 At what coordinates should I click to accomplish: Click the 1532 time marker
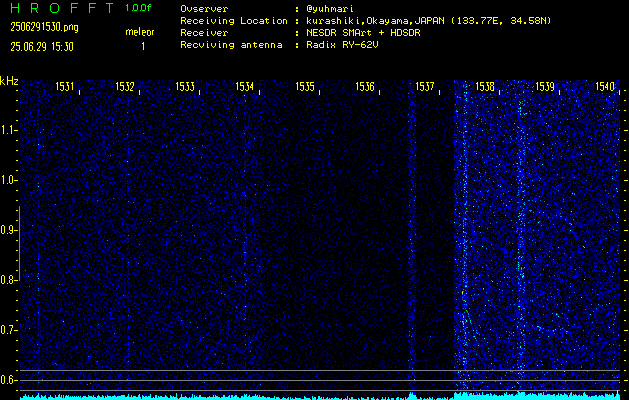125,86
